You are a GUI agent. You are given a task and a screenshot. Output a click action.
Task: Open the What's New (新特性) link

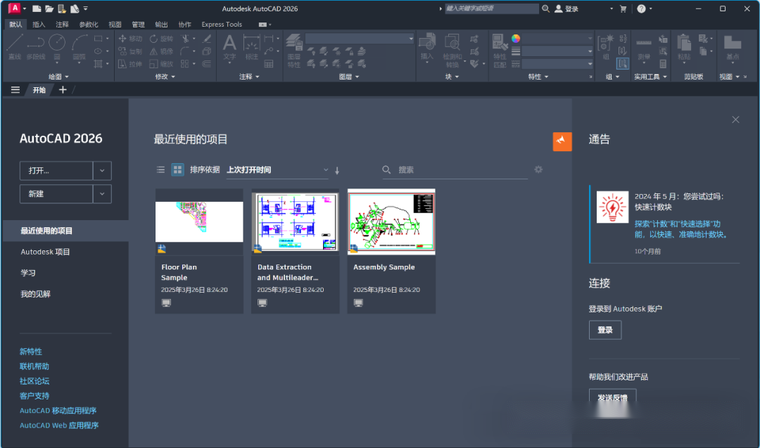click(x=31, y=352)
